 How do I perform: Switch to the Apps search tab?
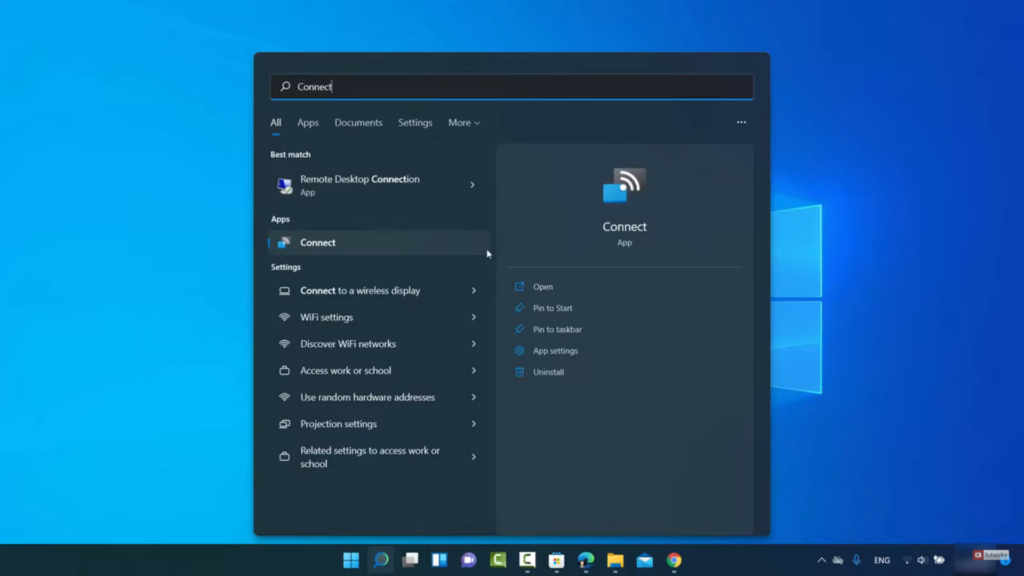coord(308,123)
